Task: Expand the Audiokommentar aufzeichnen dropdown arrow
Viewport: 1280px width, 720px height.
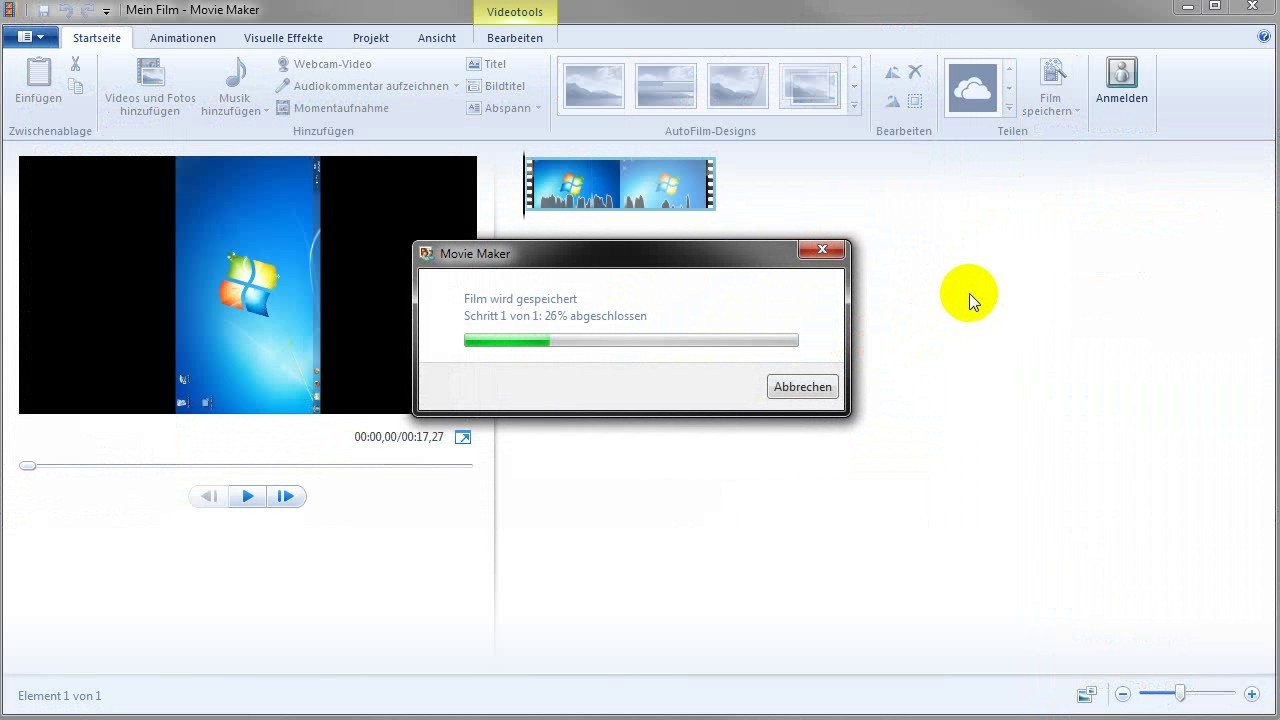Action: pos(456,86)
